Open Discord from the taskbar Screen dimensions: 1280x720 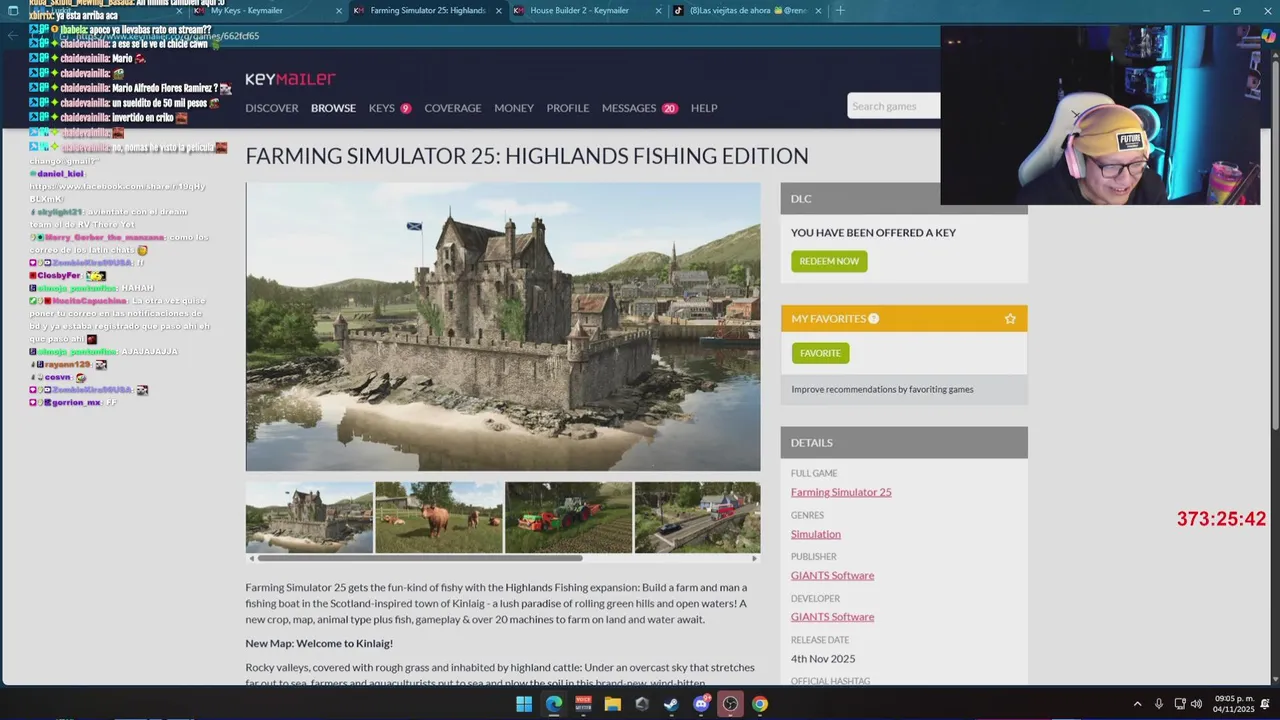[x=701, y=704]
